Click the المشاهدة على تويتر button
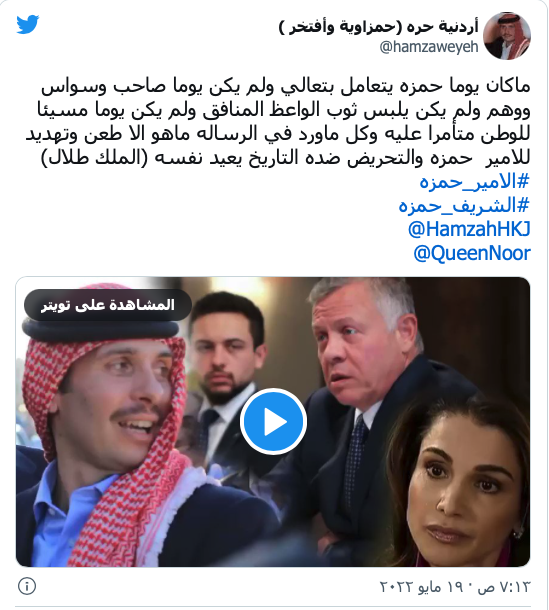 [x=108, y=305]
